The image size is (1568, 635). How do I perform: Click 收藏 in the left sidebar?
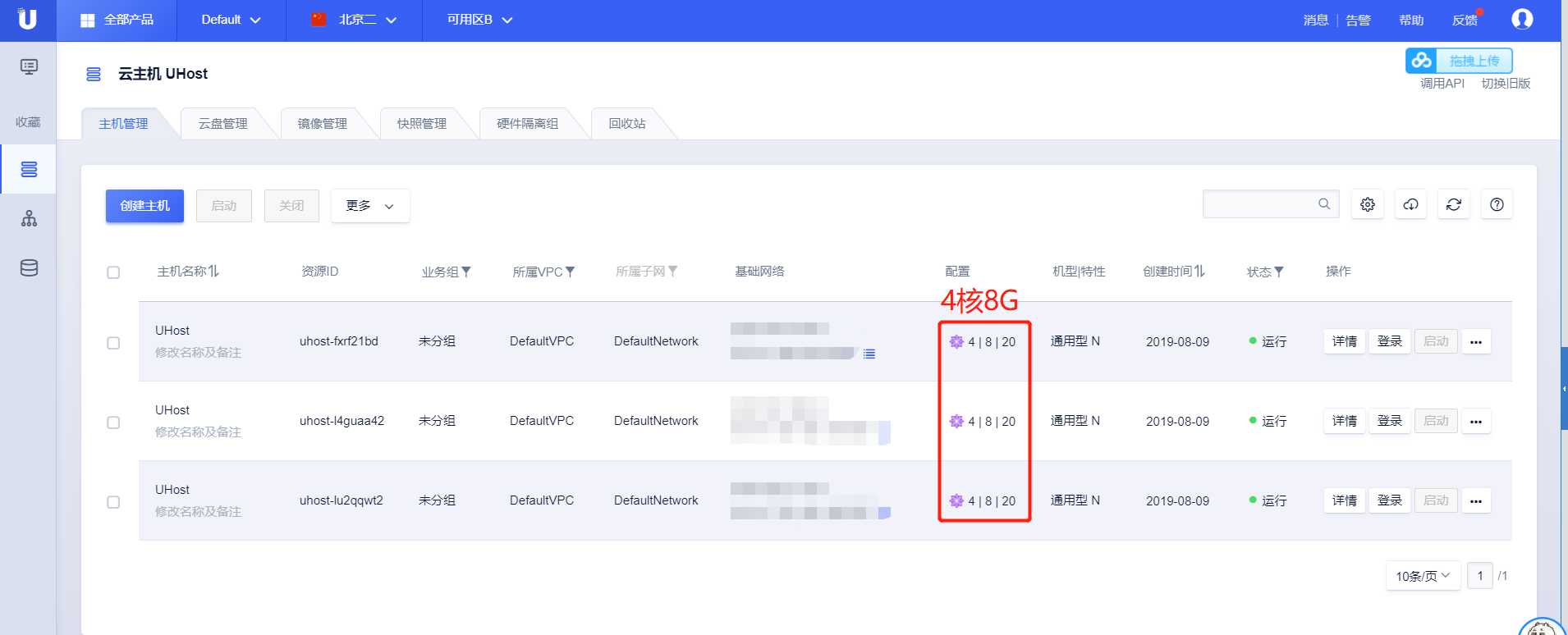(x=28, y=122)
